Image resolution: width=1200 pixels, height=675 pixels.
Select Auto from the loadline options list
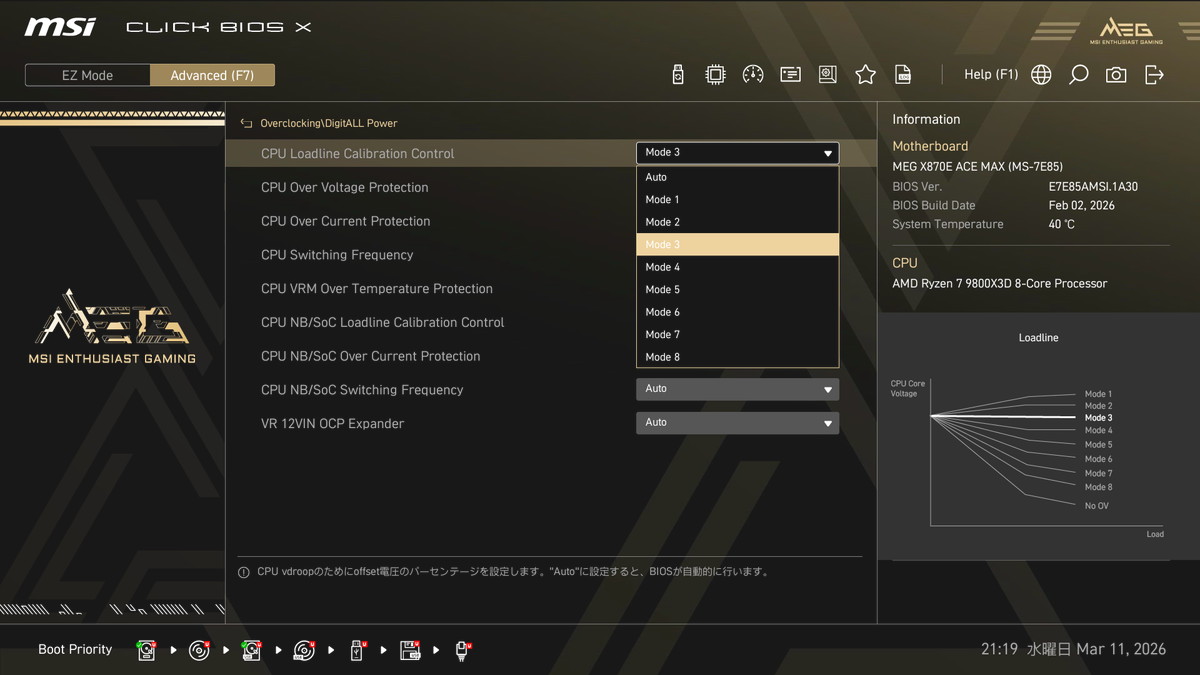click(737, 177)
